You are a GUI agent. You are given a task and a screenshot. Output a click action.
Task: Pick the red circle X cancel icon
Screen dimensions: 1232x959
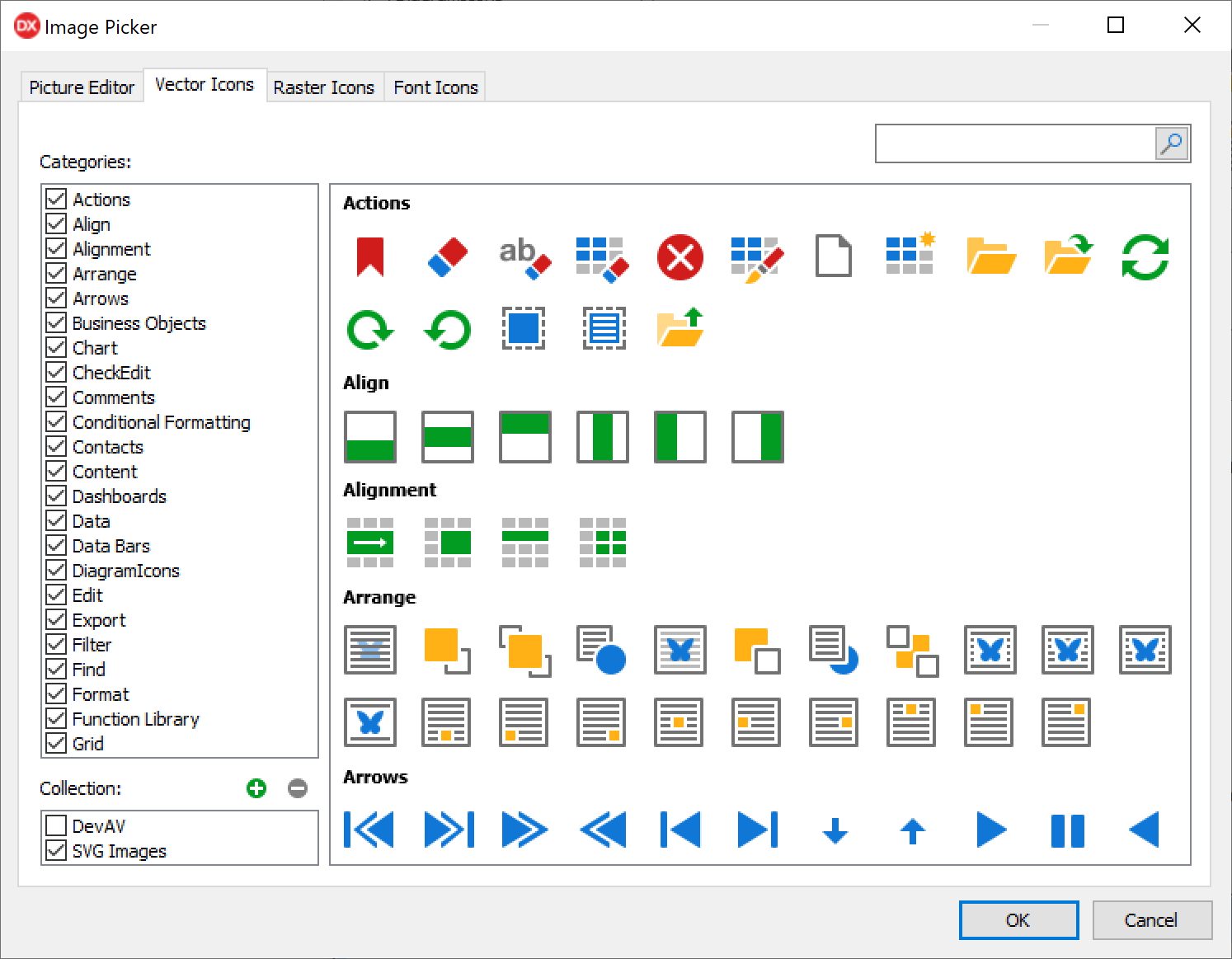[x=680, y=256]
